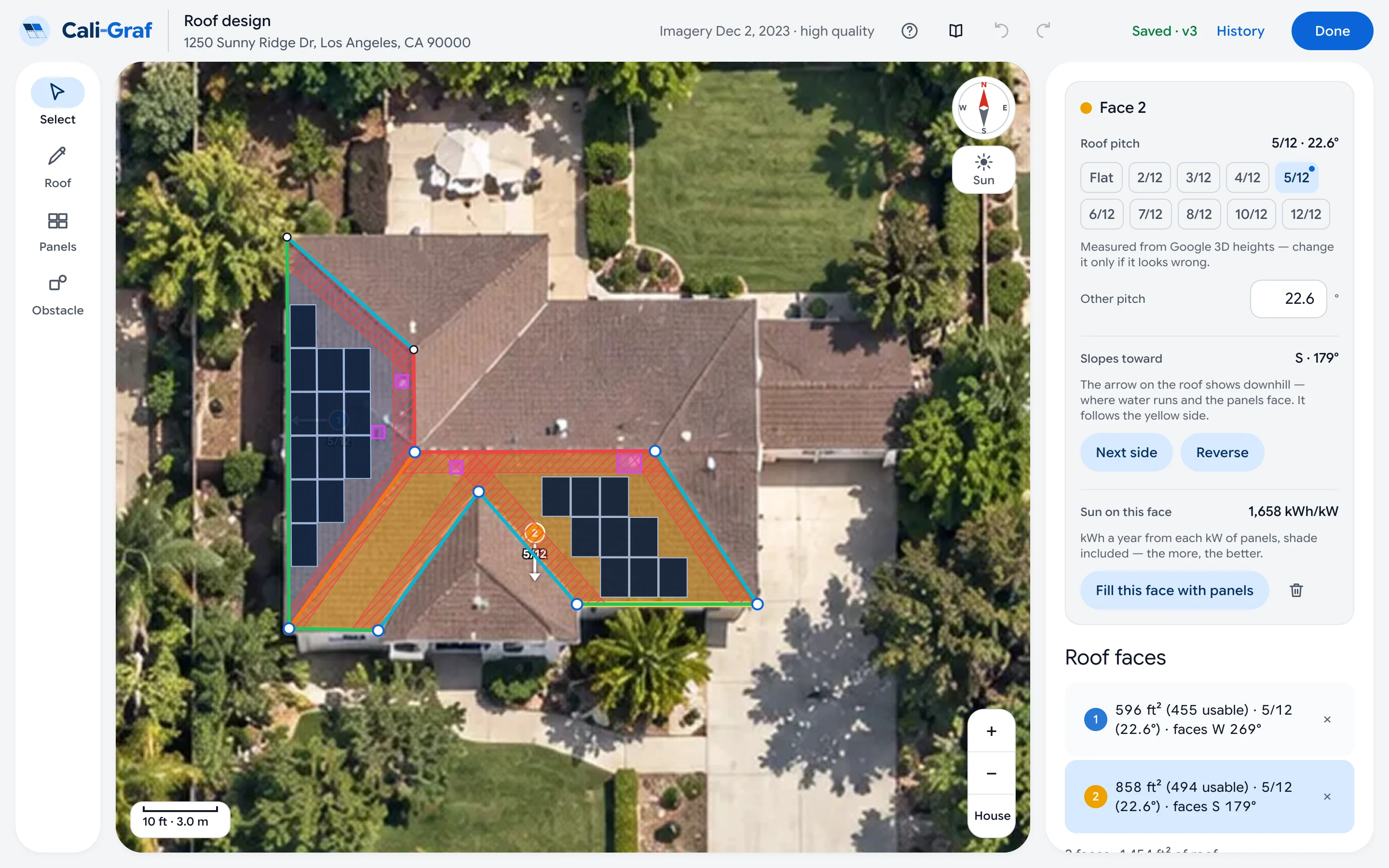Screen dimensions: 1389x868
Task: Click the Next side button
Action: click(x=1126, y=452)
